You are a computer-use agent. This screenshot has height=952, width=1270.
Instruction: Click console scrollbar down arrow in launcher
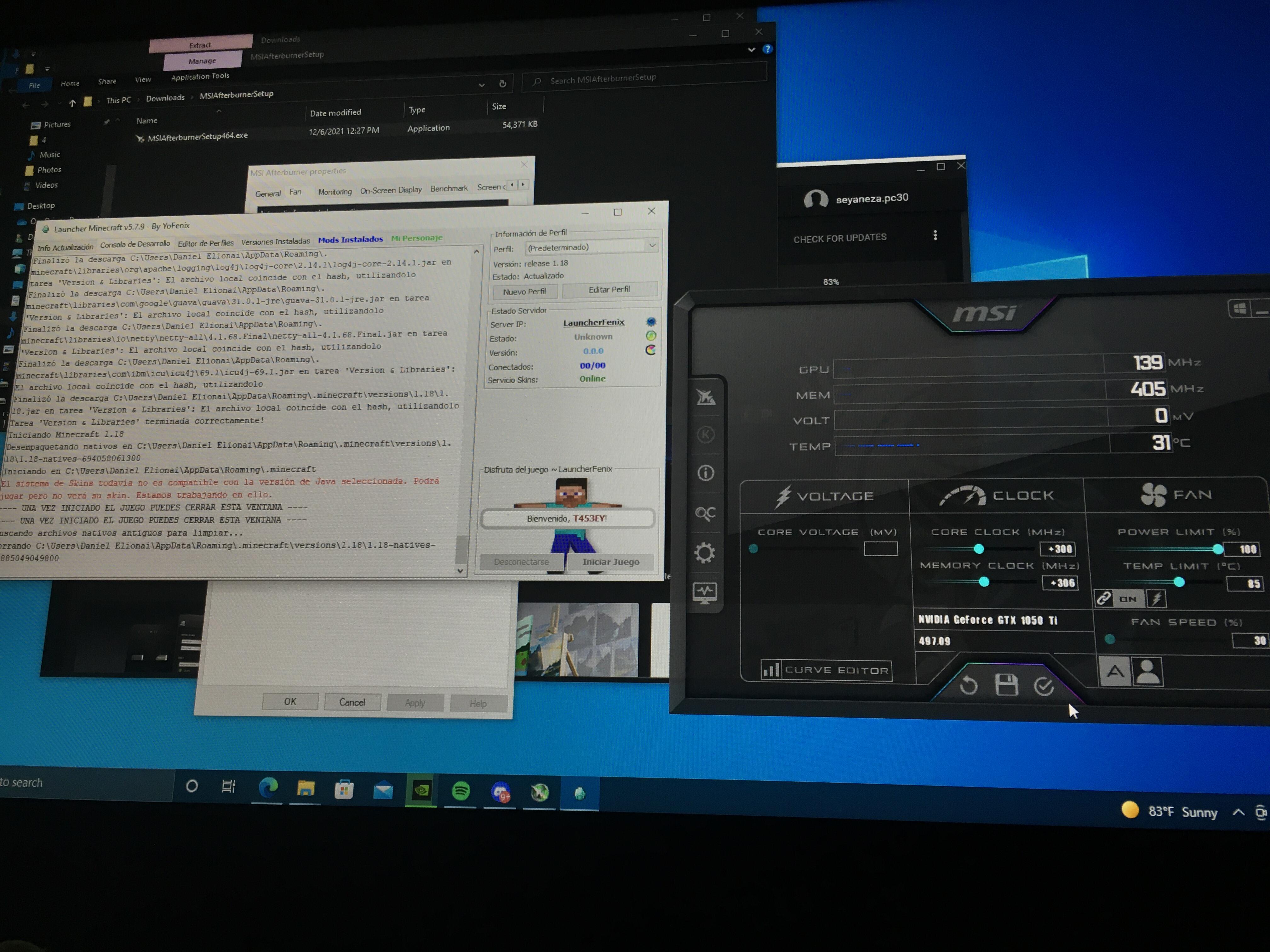coord(461,570)
